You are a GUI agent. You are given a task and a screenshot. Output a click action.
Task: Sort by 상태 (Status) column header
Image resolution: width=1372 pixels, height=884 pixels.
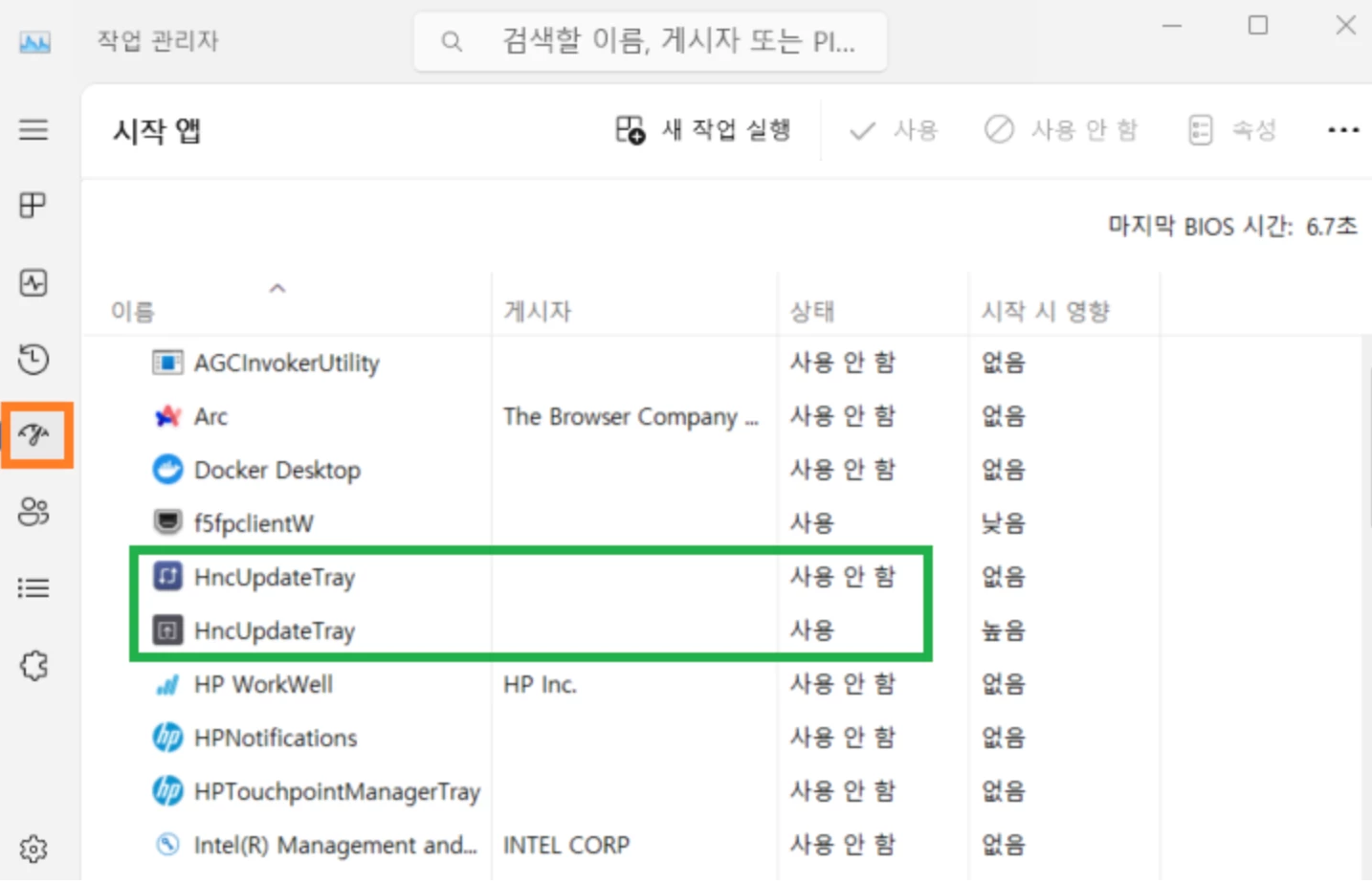(x=812, y=312)
